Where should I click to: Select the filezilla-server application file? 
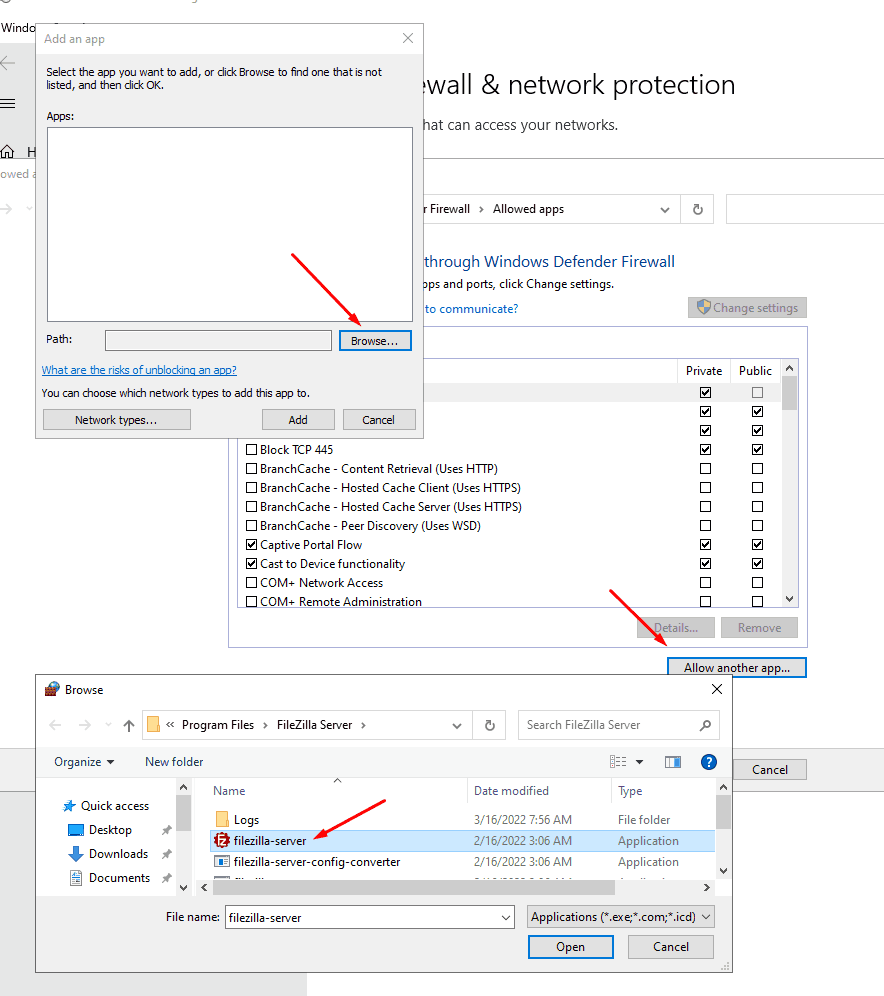[462, 840]
